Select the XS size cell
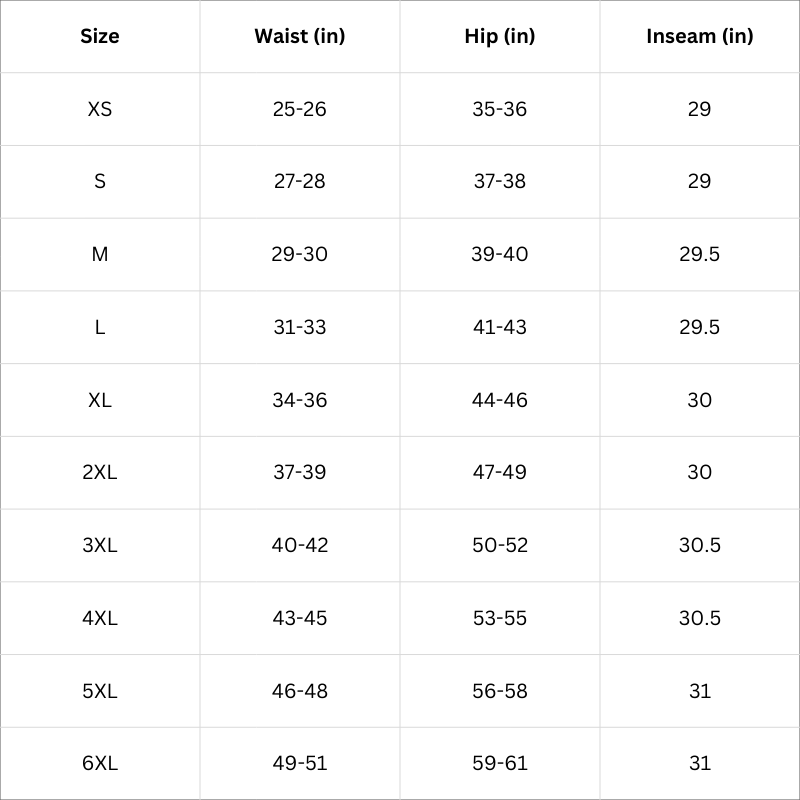The width and height of the screenshot is (800, 800). 100,109
